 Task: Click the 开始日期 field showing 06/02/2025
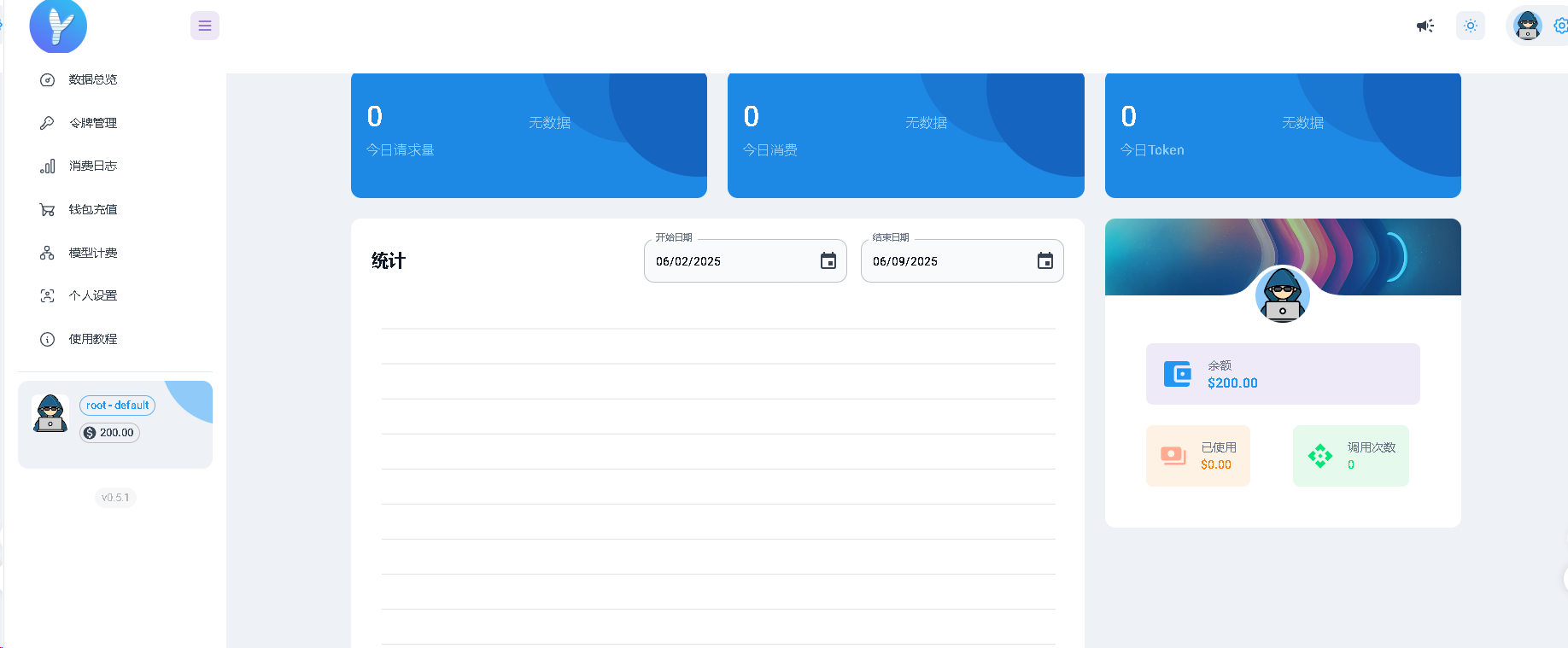[x=746, y=261]
